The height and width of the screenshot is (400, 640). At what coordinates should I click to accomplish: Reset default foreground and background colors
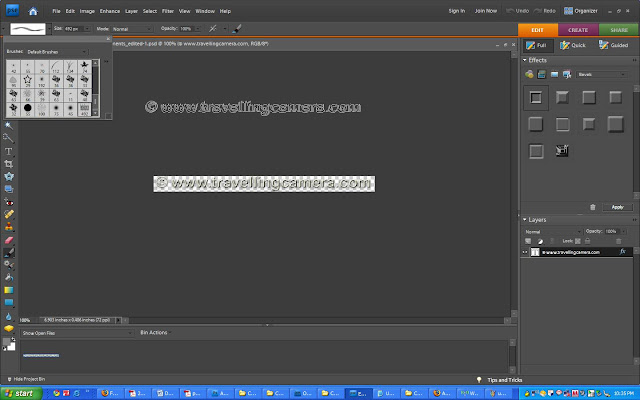point(4,349)
